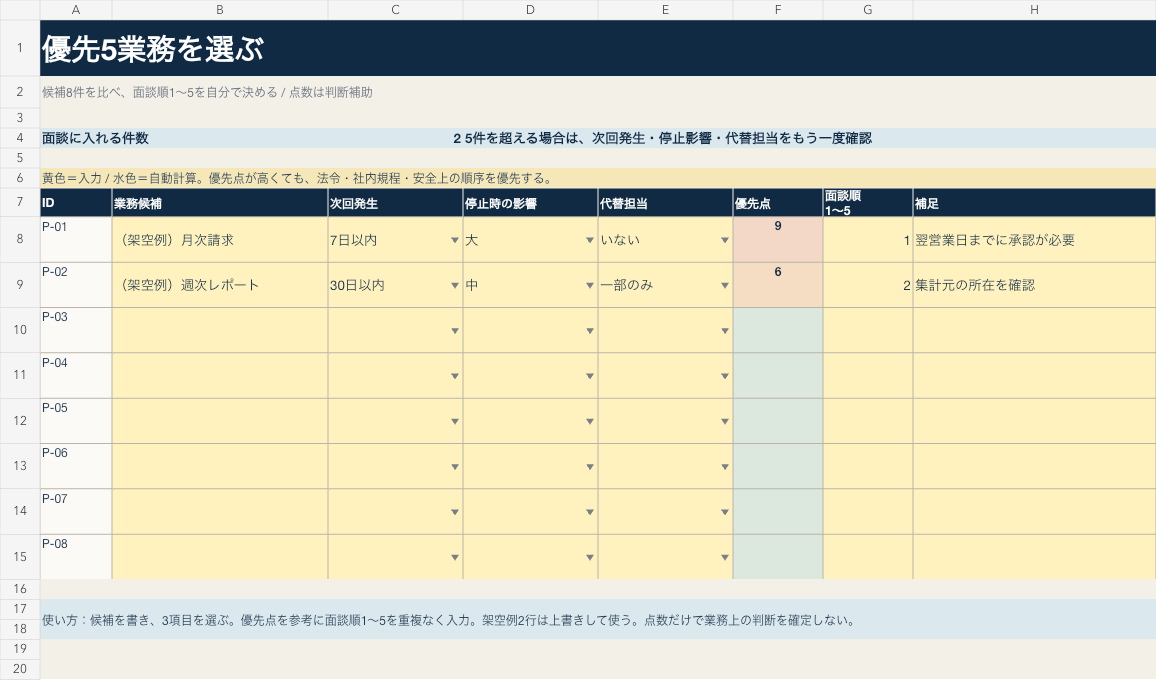Click the title cell 優先5業務を選ぶ
1156x680 pixels.
pos(598,48)
